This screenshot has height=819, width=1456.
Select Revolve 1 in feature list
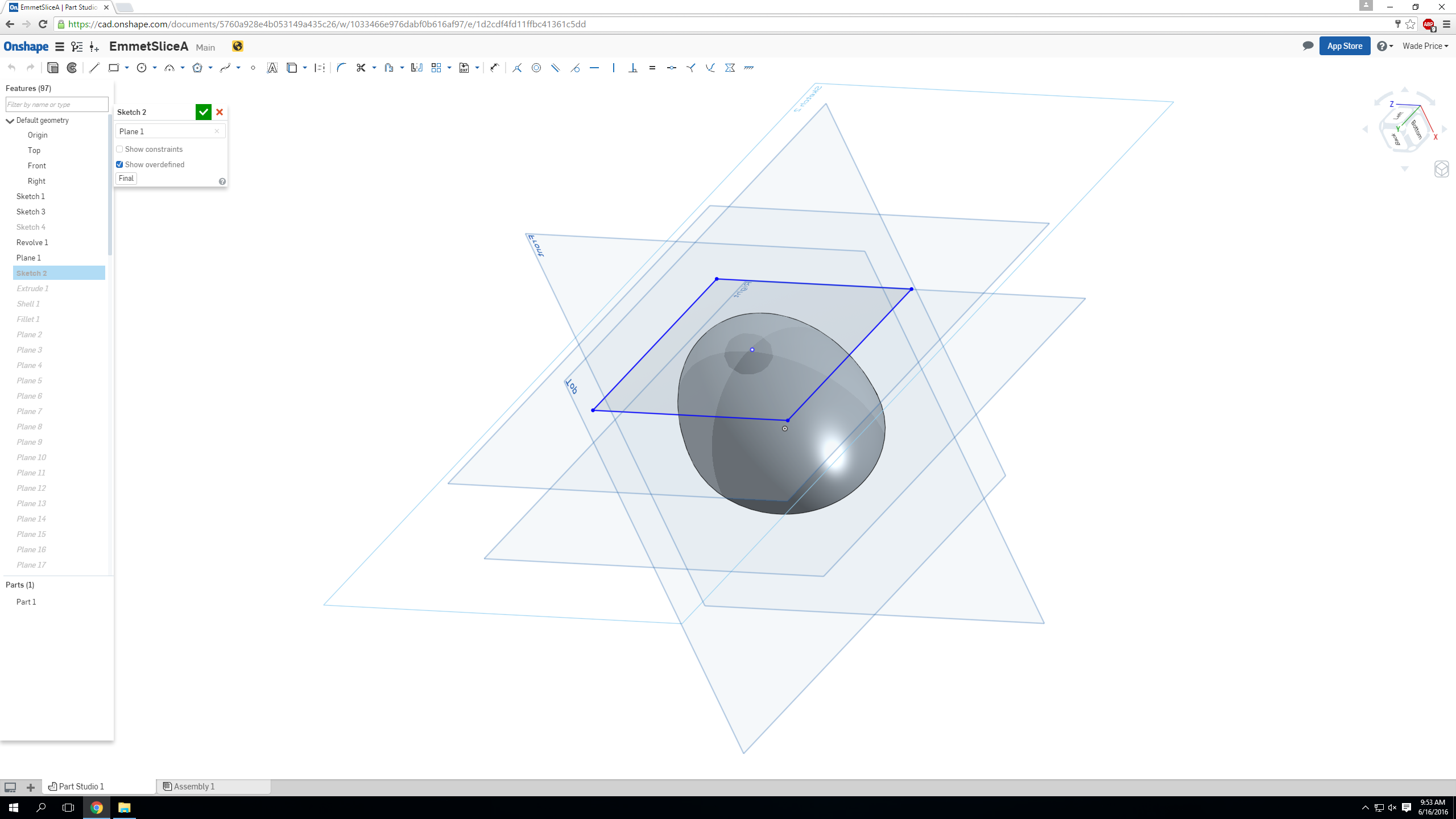click(x=32, y=242)
